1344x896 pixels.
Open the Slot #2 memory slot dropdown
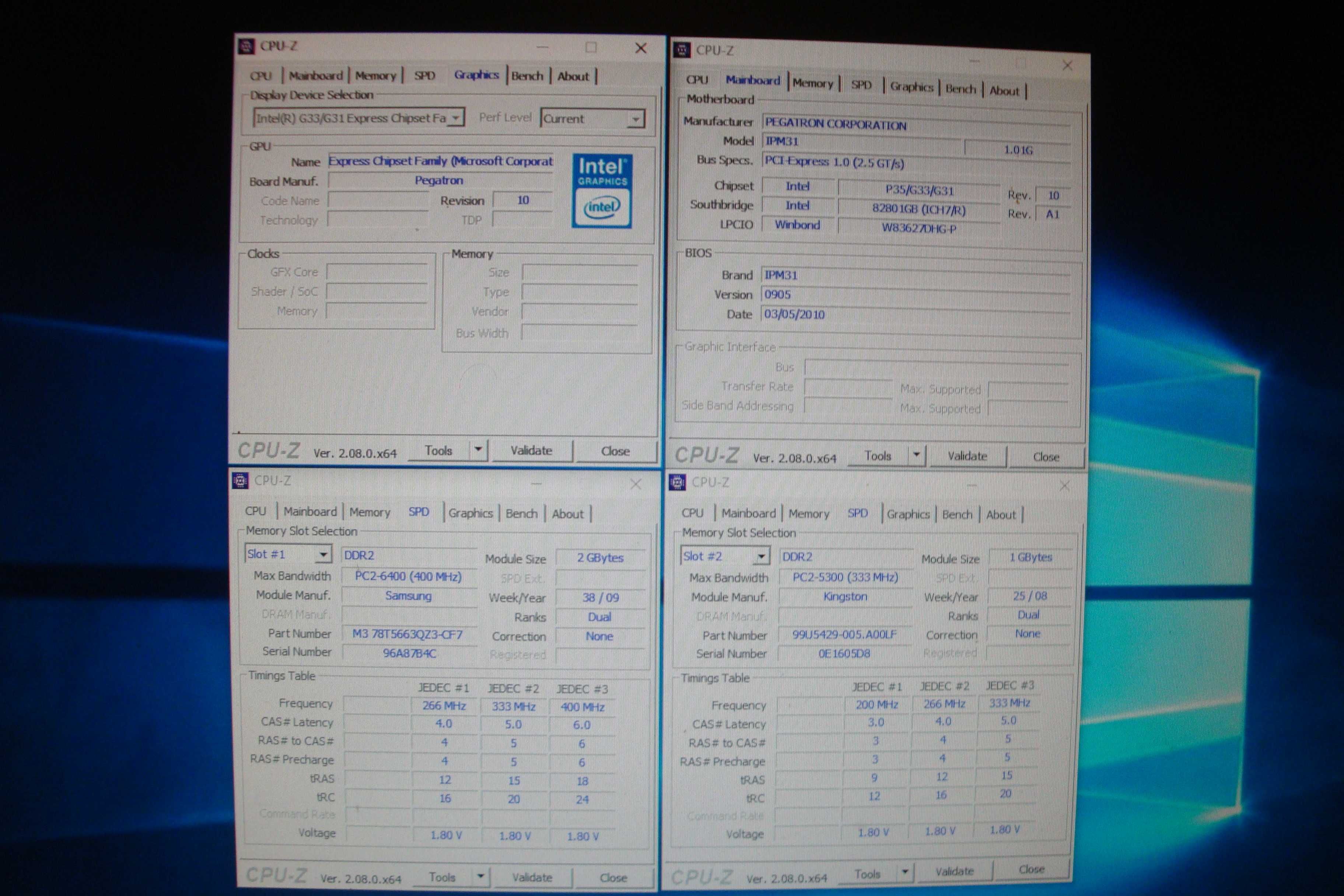725,556
